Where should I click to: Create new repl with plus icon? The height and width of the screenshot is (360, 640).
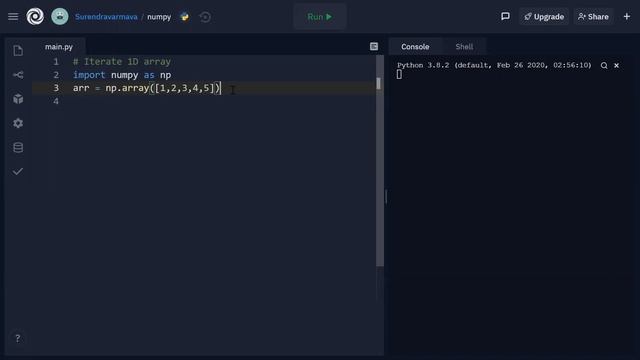627,16
